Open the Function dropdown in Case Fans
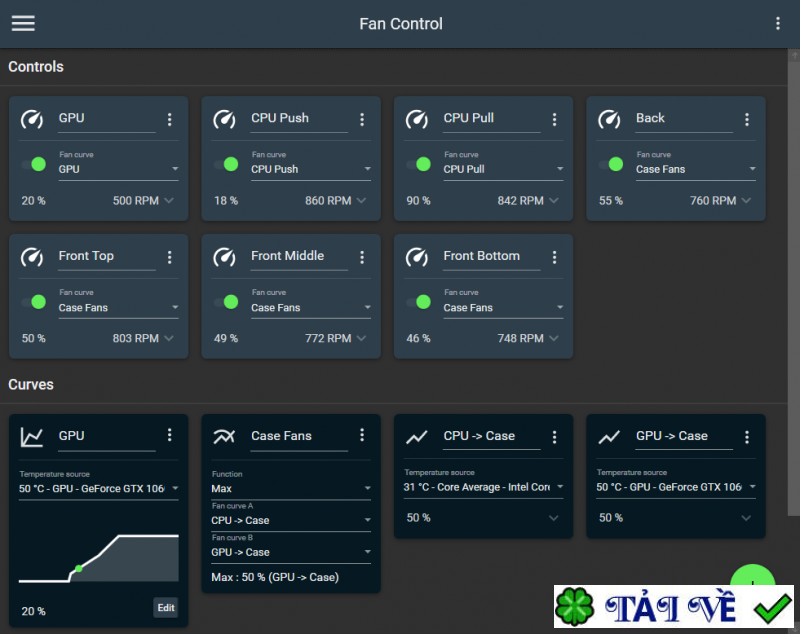 pos(290,486)
